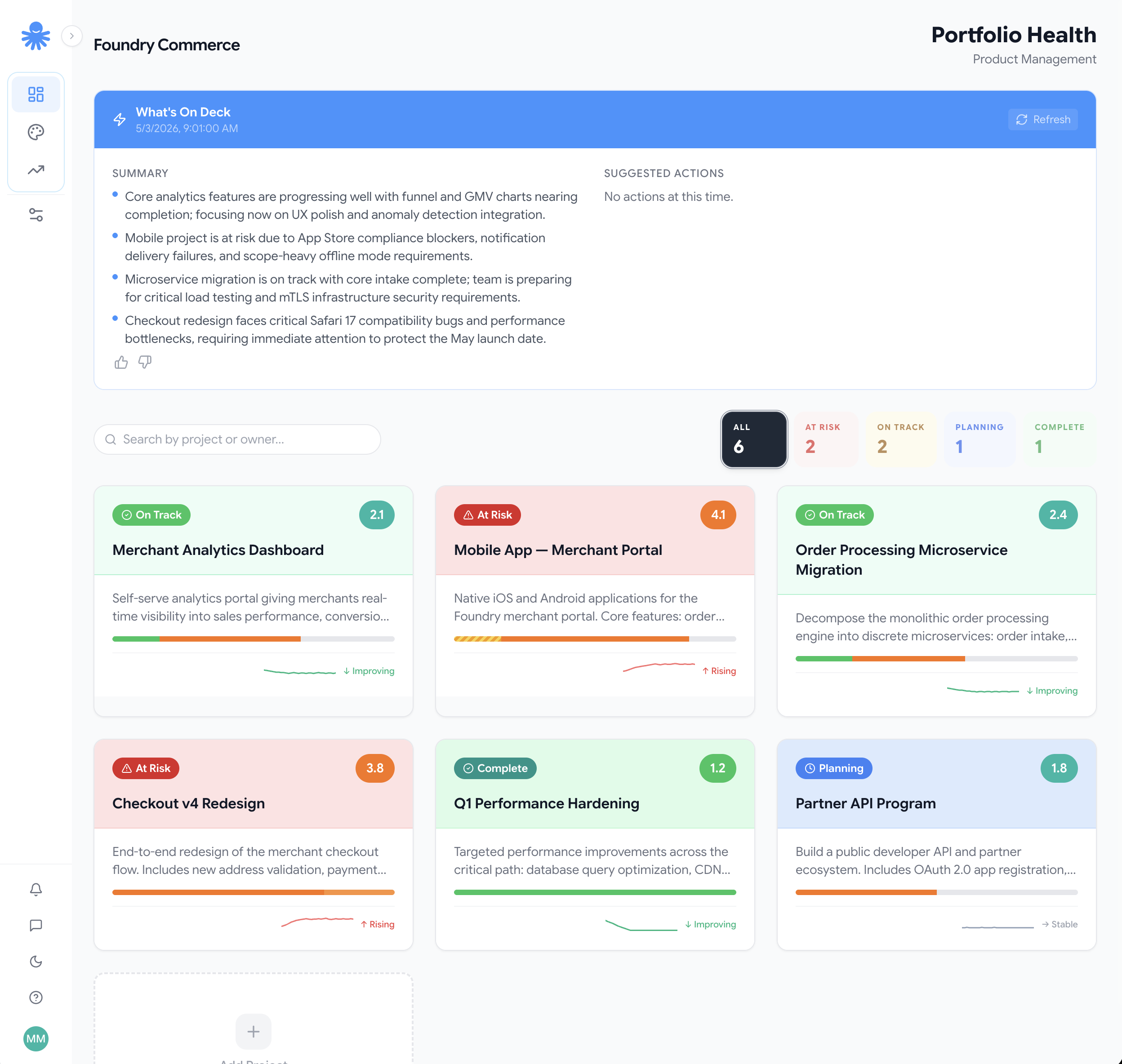Click the Mobile App progress bar

coord(595,639)
